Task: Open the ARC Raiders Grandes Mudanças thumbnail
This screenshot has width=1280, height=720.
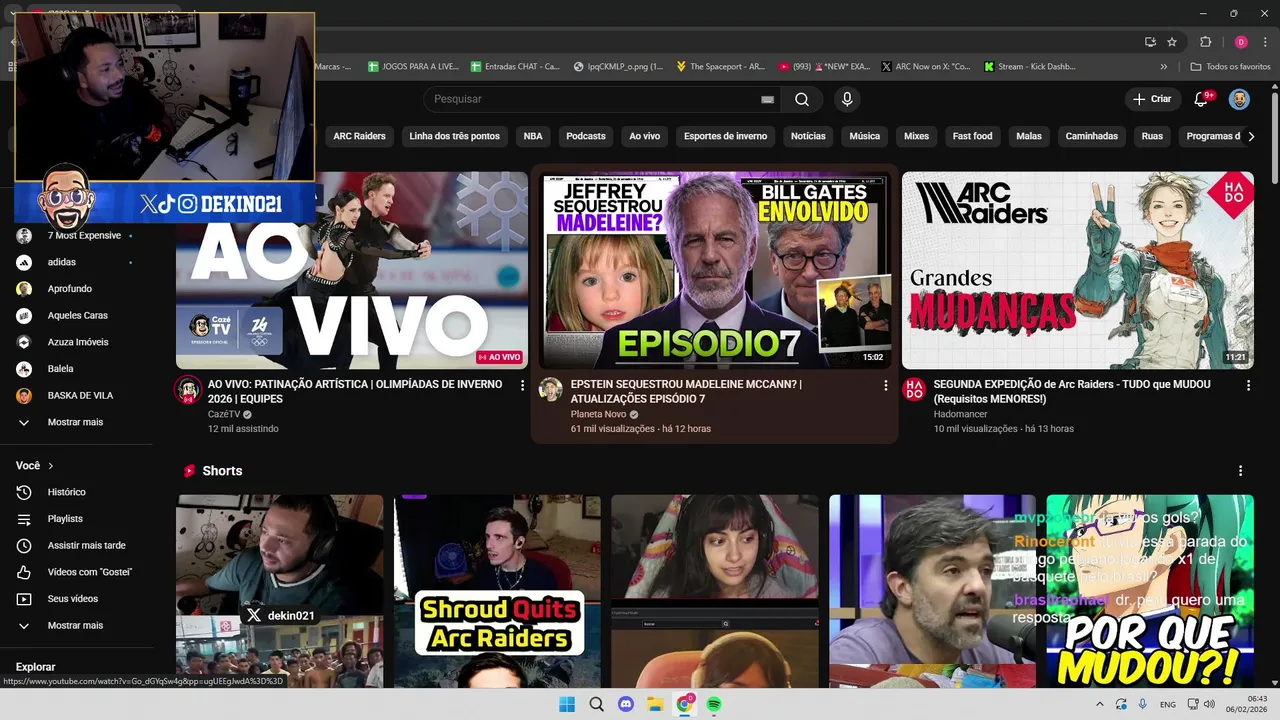Action: [x=1078, y=270]
